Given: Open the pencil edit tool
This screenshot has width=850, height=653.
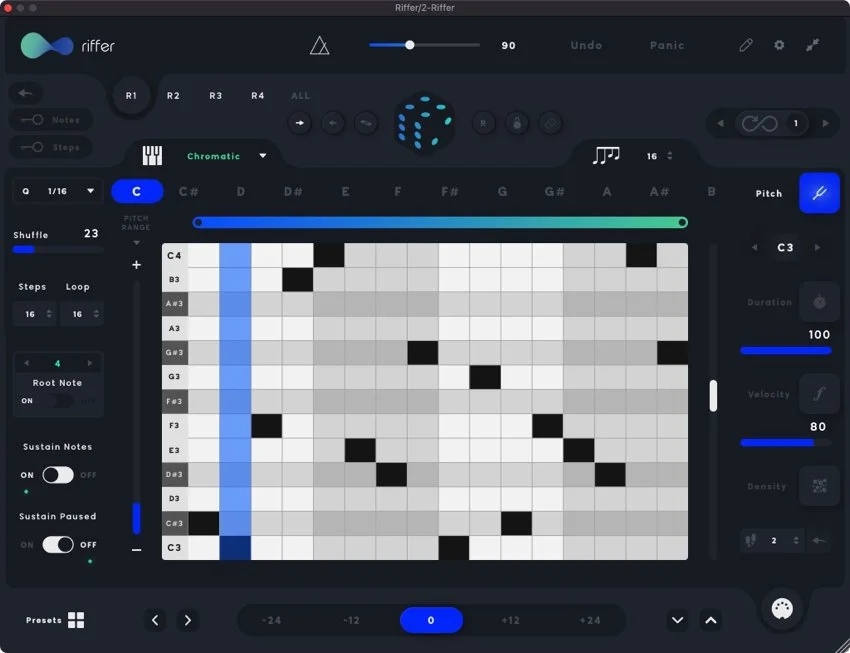Looking at the screenshot, I should 746,45.
